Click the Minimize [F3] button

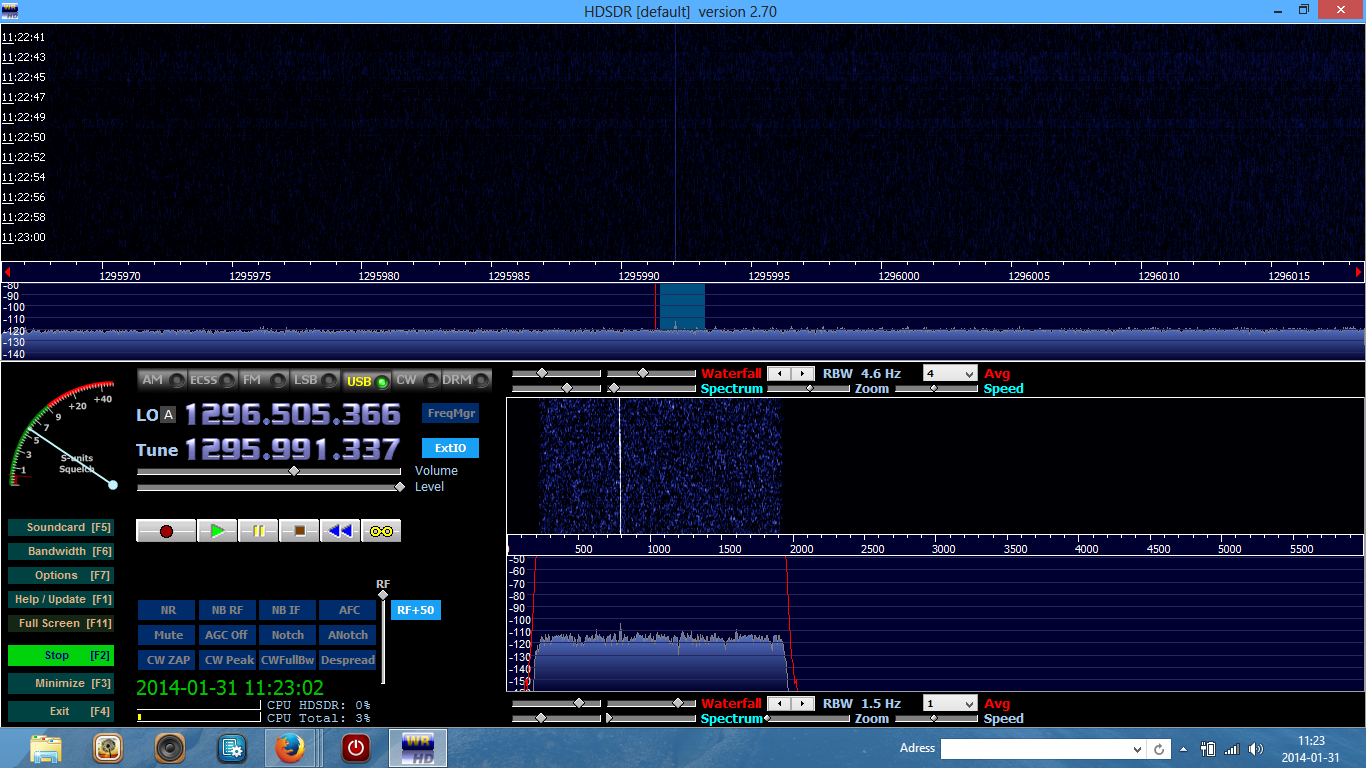point(60,683)
